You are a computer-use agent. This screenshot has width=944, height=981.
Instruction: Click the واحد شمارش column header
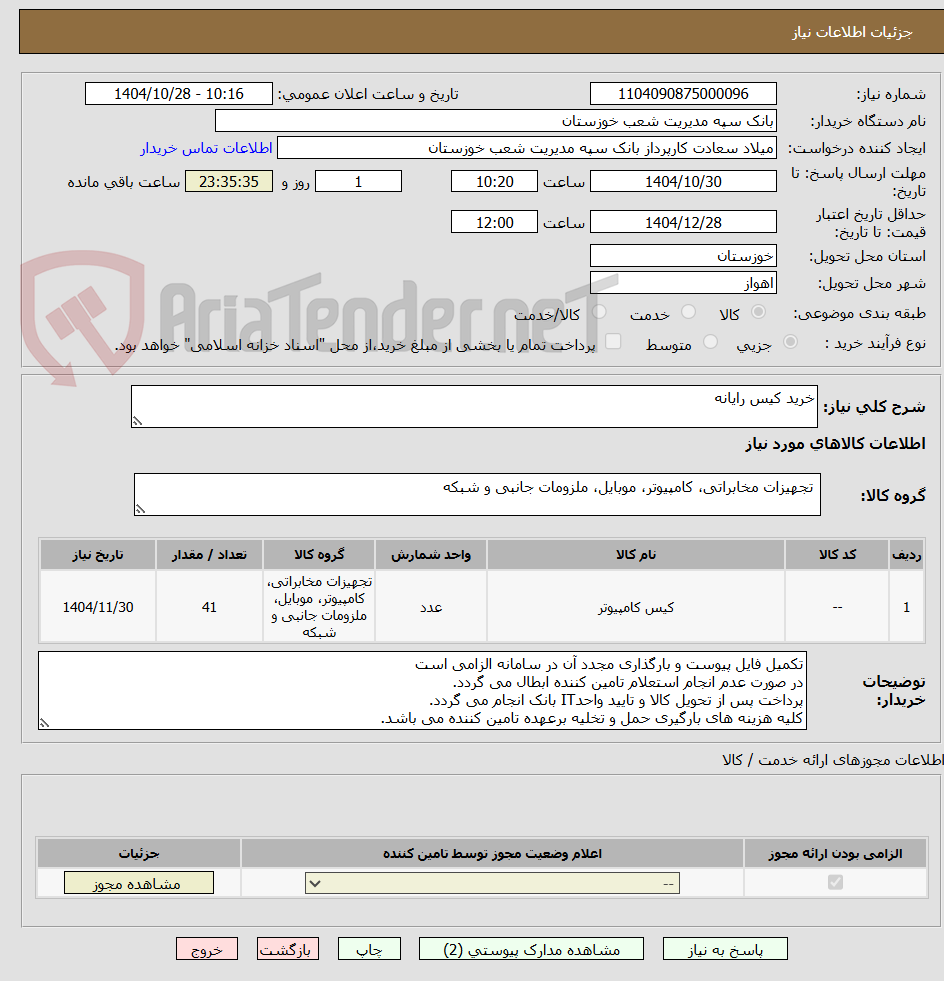tap(431, 555)
